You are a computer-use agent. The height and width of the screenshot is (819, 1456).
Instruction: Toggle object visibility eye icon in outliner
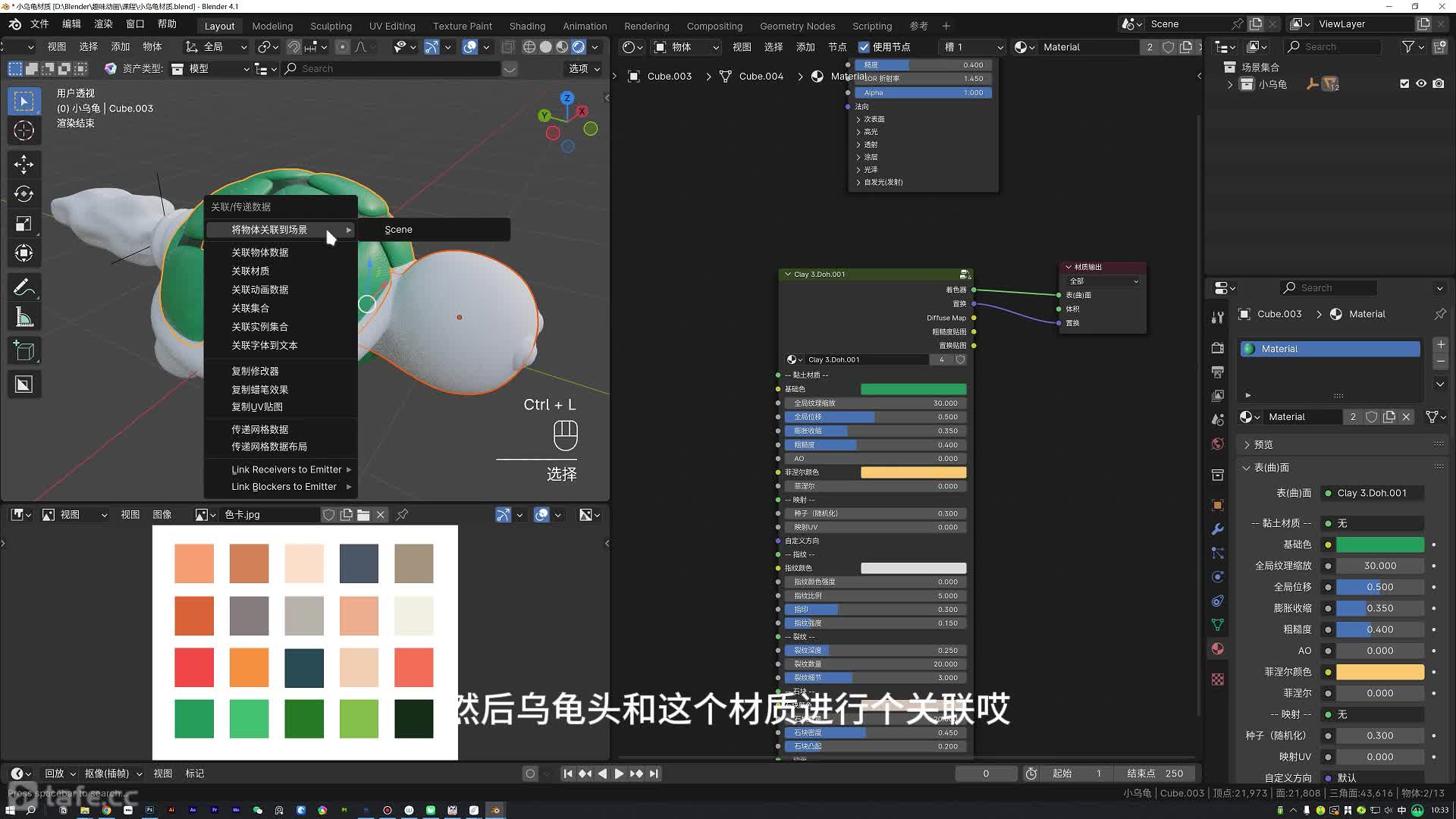[x=1421, y=83]
